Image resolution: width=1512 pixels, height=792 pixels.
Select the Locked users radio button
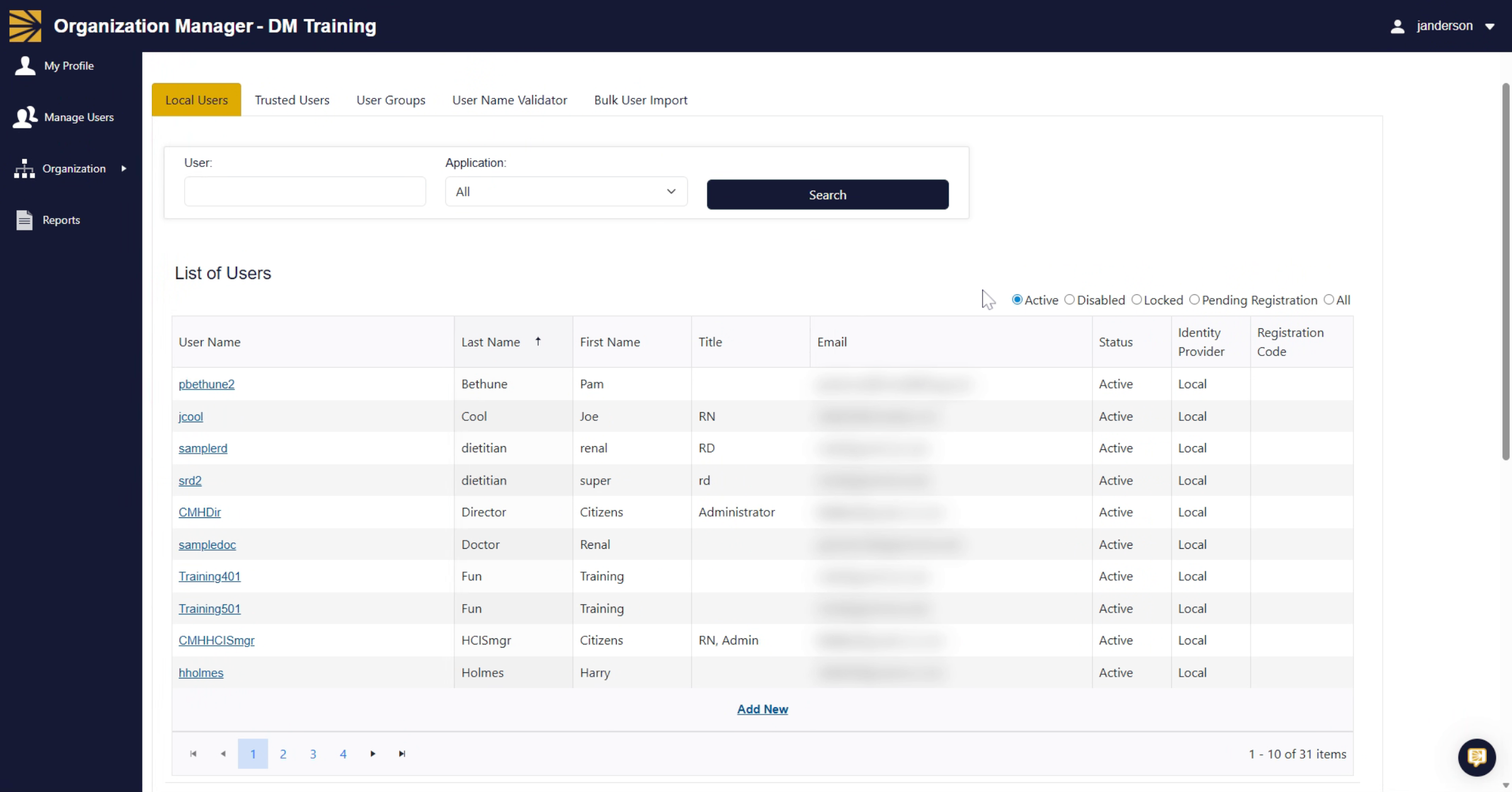[1137, 300]
